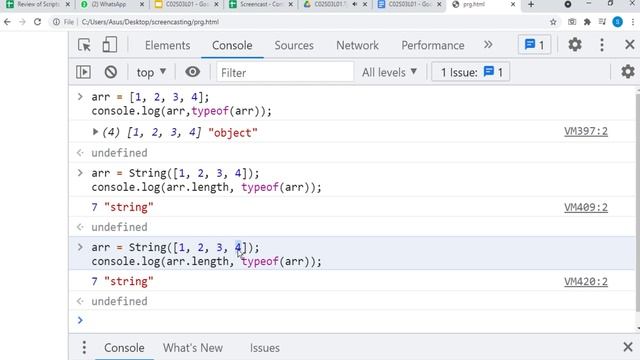Open console settings gear in the console toolbar

tap(627, 72)
